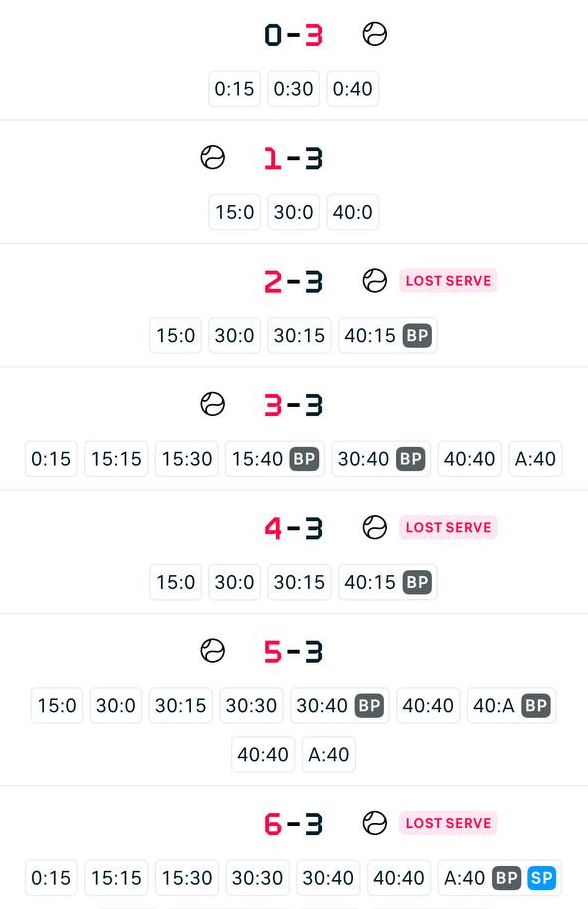
Task: Click the serve ball icon next to 2-3
Action: click(375, 281)
